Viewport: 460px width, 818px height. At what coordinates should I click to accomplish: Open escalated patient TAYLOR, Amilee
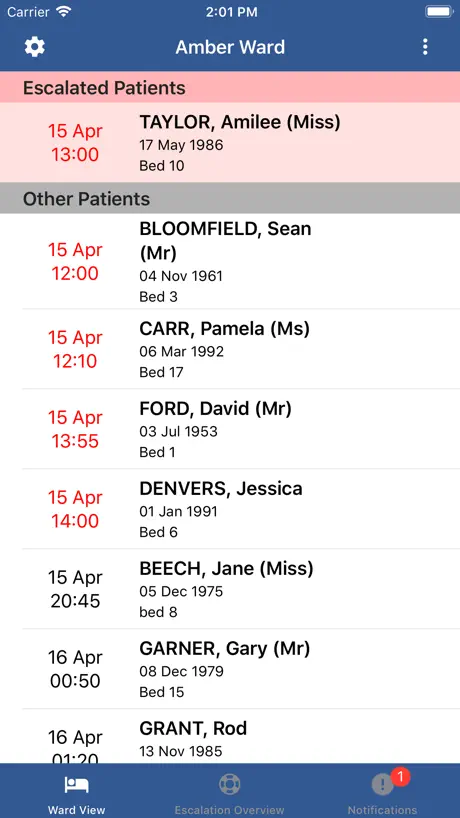click(230, 142)
